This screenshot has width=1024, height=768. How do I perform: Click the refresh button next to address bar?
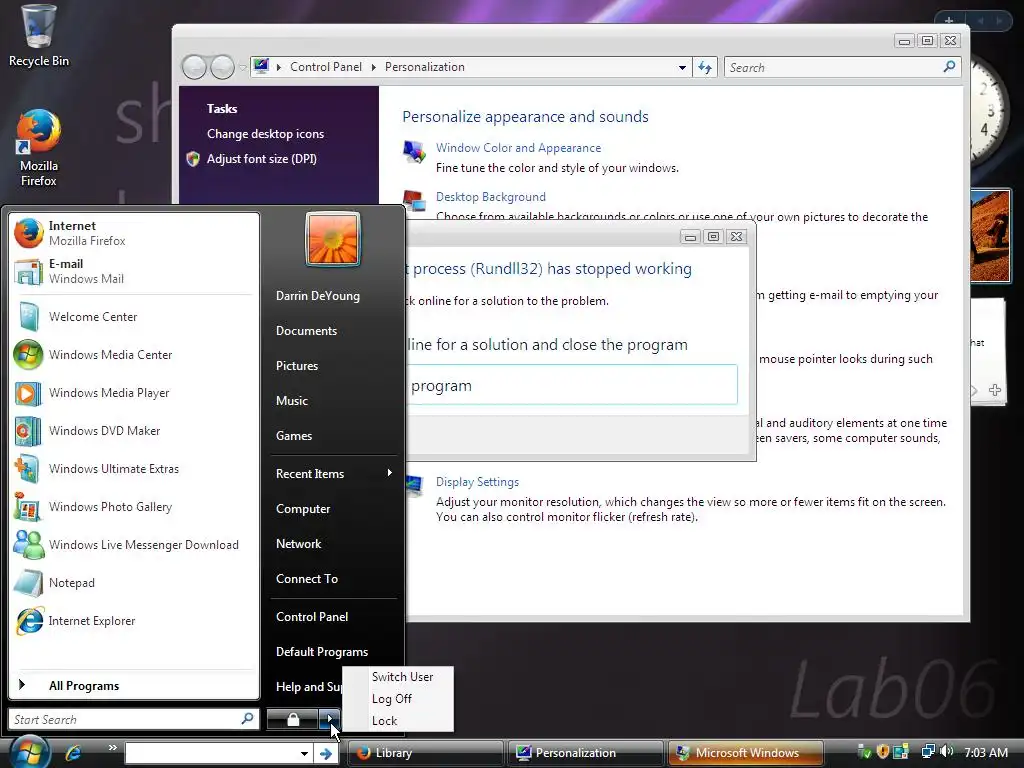point(705,67)
